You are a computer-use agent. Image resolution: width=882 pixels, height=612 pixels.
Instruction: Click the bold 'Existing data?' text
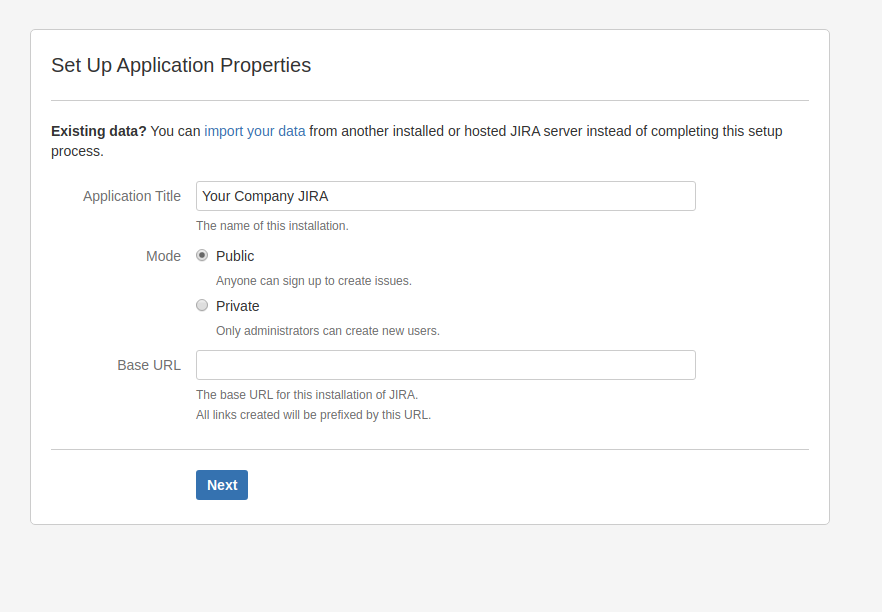click(x=98, y=131)
